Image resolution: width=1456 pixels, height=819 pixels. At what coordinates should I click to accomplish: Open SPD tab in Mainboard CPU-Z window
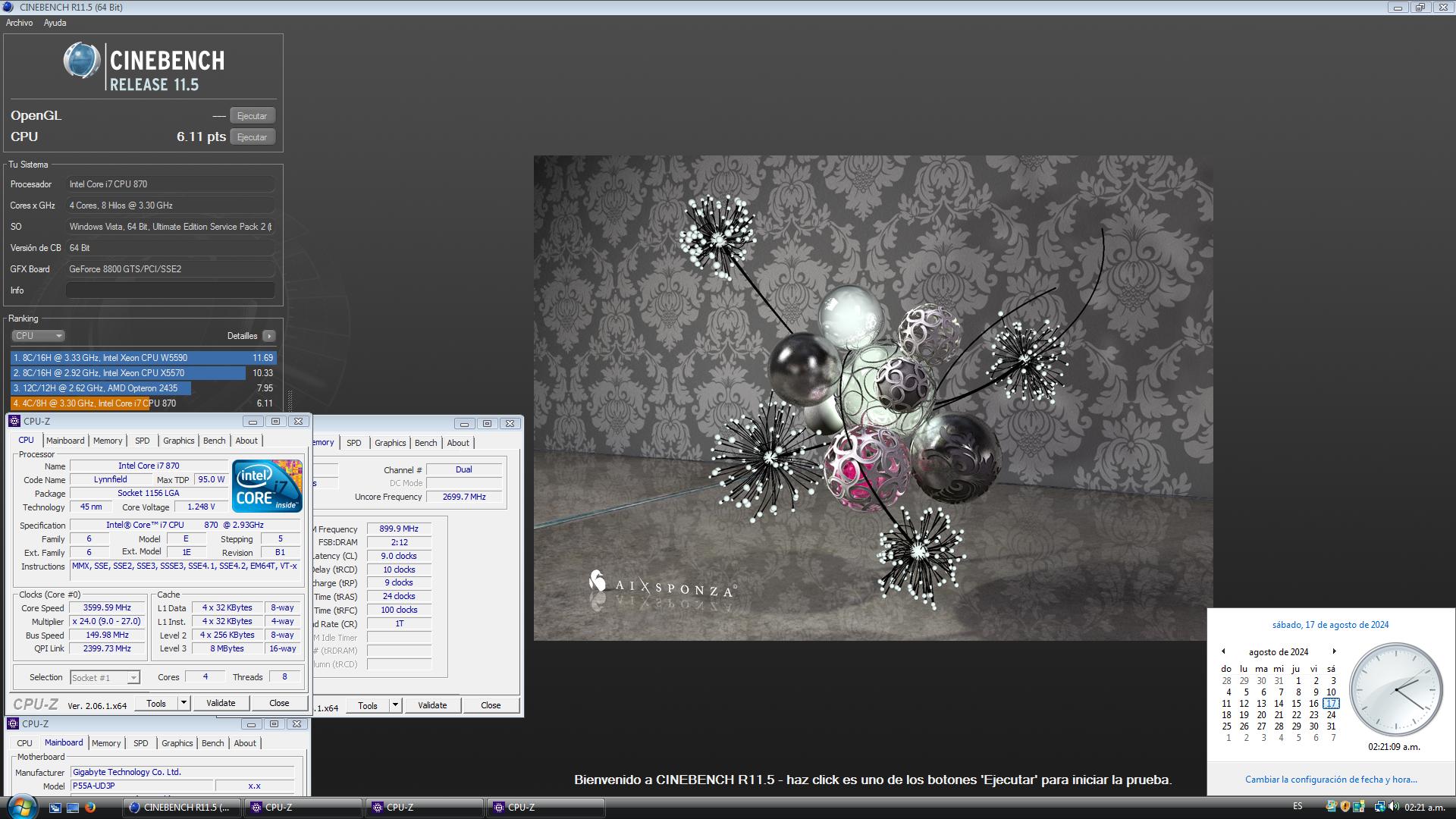coord(141,743)
